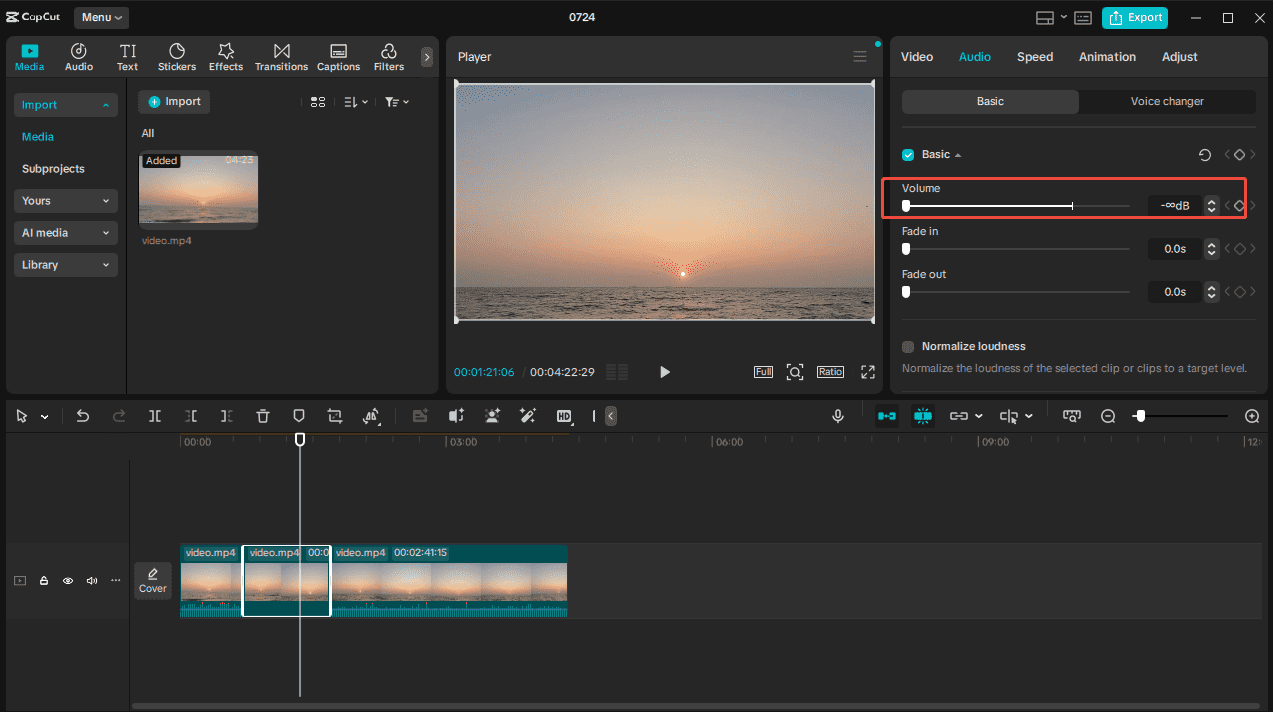The image size is (1273, 712).
Task: Open the crop tool in timeline toolbar
Action: tap(334, 416)
